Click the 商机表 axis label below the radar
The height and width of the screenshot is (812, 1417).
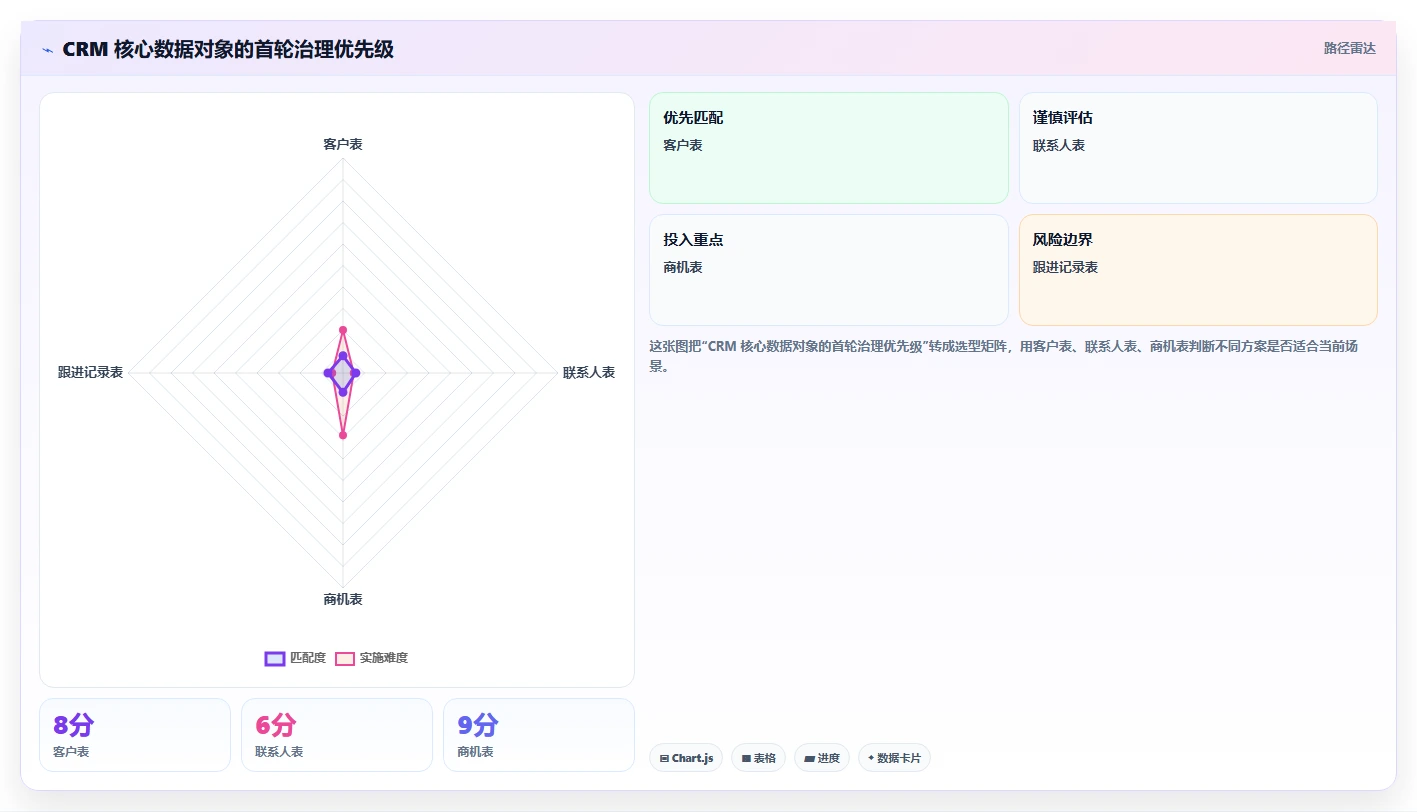pos(343,600)
